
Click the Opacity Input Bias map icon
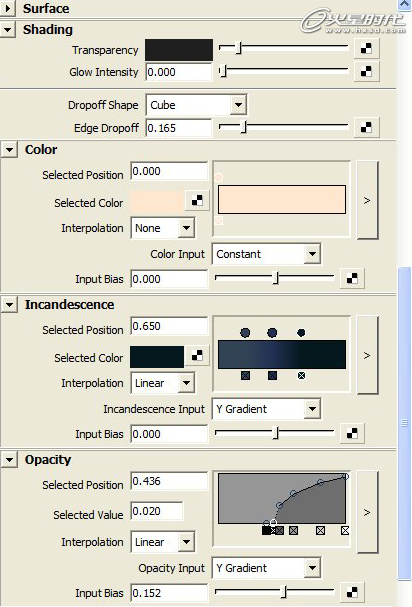pos(352,592)
